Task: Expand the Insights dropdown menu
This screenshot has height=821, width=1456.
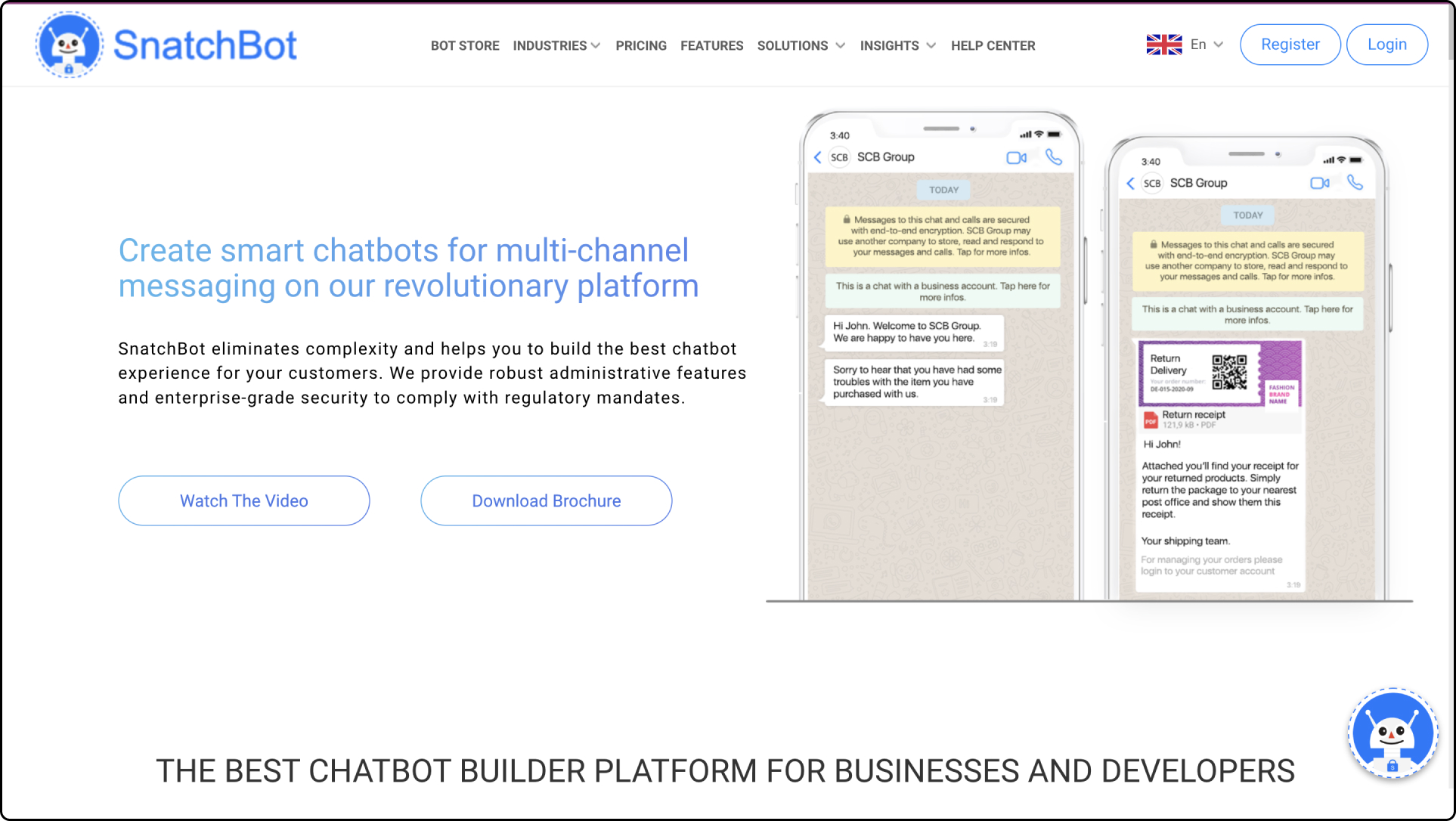Action: tap(897, 45)
